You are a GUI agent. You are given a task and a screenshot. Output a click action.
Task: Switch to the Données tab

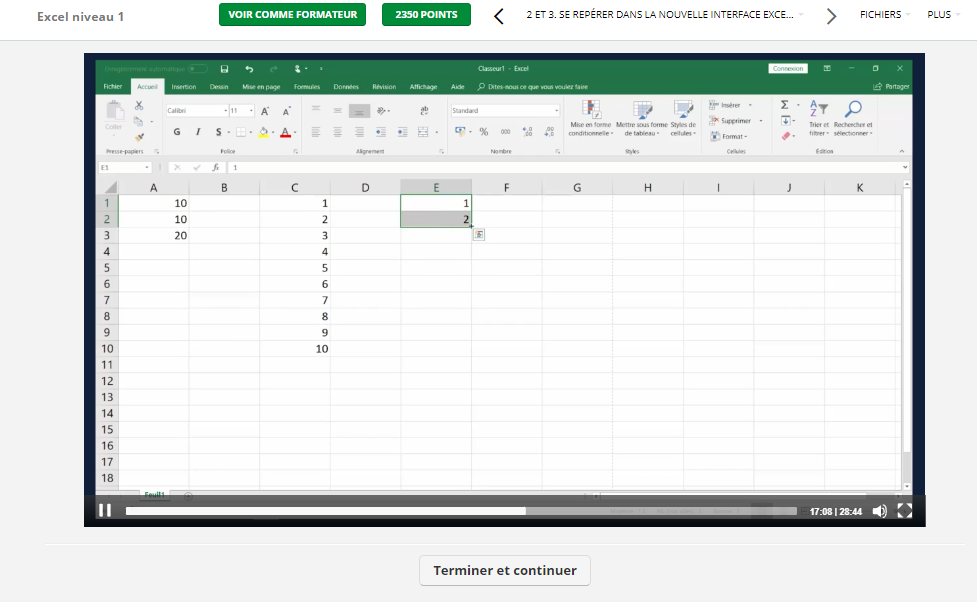coord(346,87)
